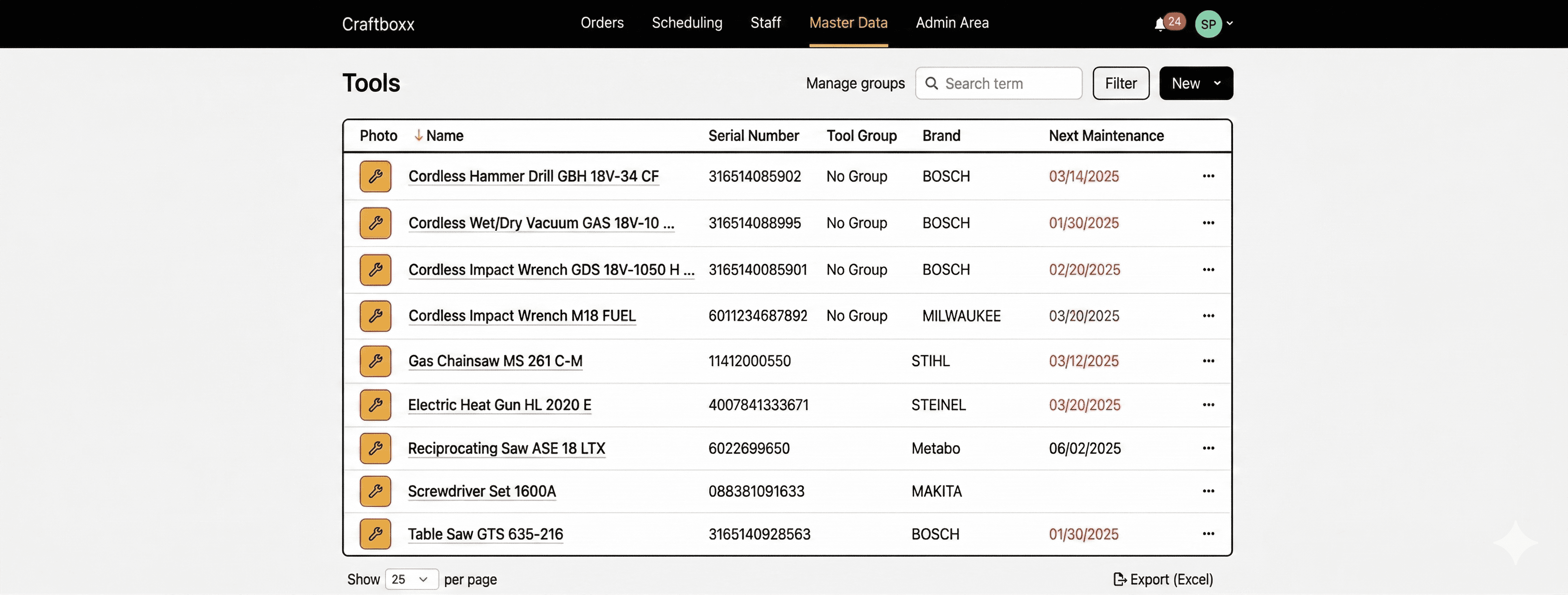Click the Filter button
The width and height of the screenshot is (1568, 595).
click(x=1120, y=83)
